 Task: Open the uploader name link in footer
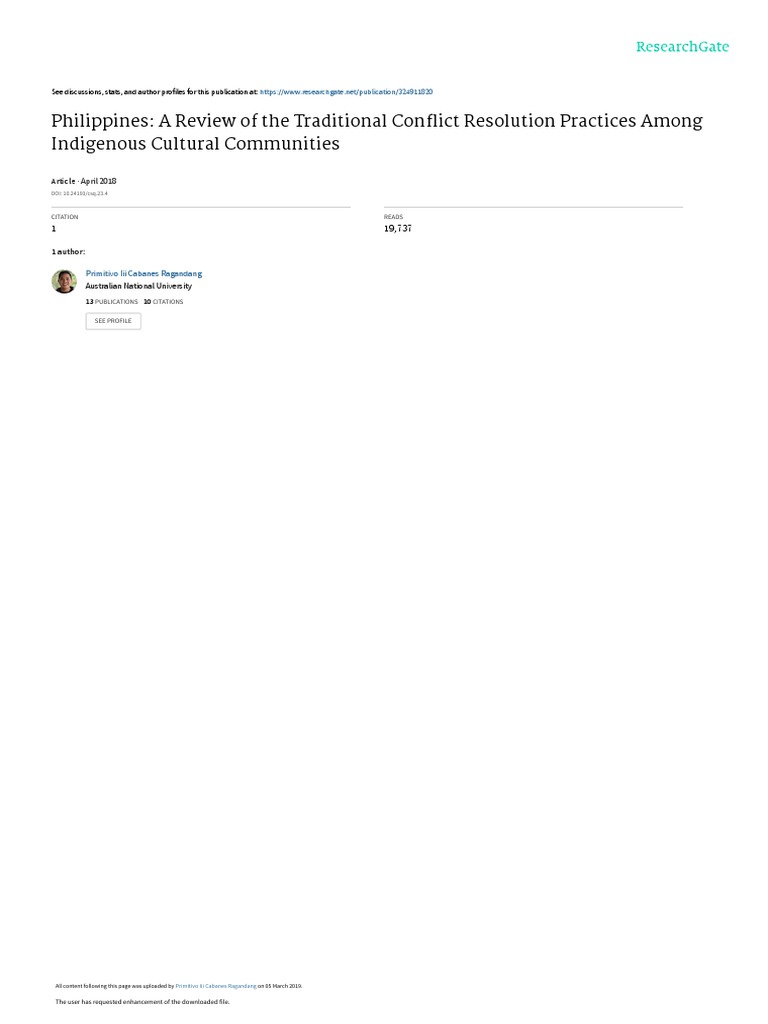click(x=216, y=986)
